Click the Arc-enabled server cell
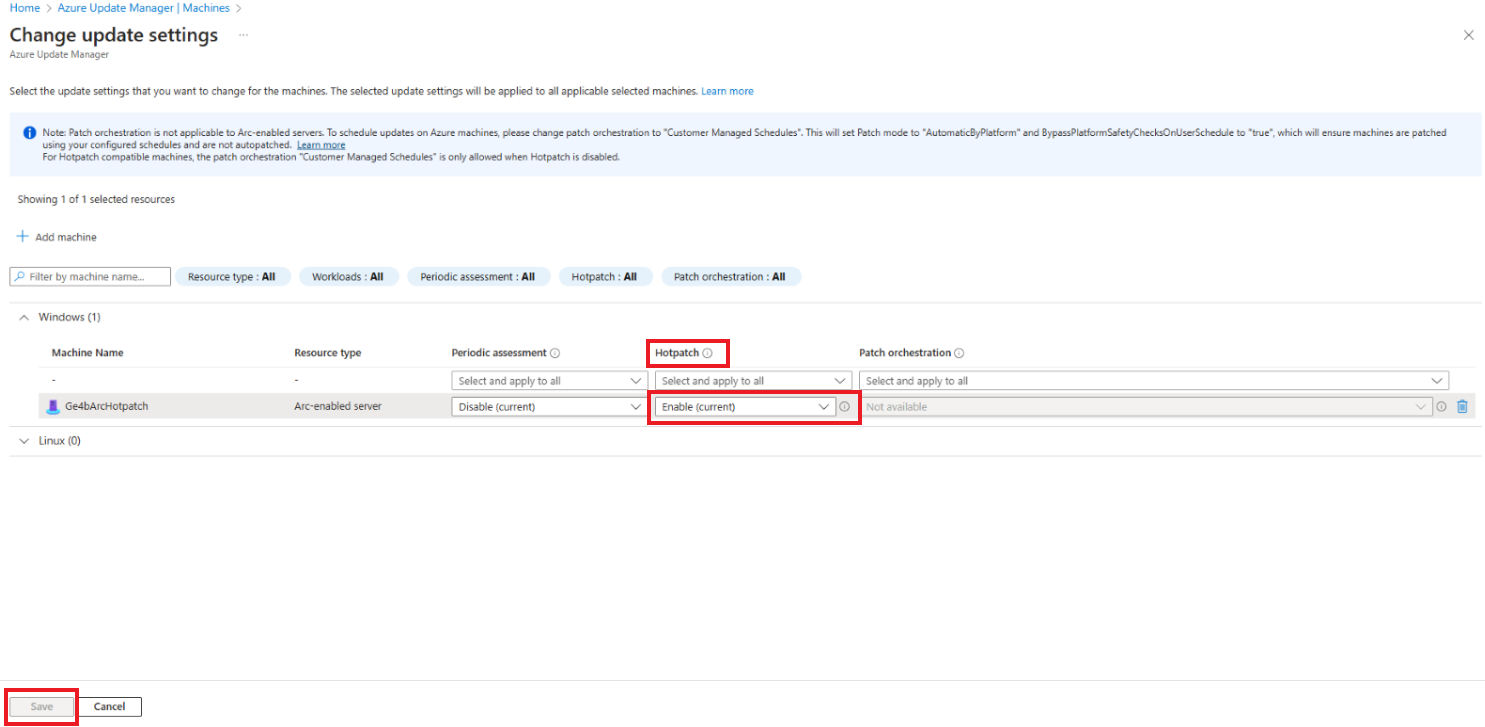 click(x=338, y=407)
